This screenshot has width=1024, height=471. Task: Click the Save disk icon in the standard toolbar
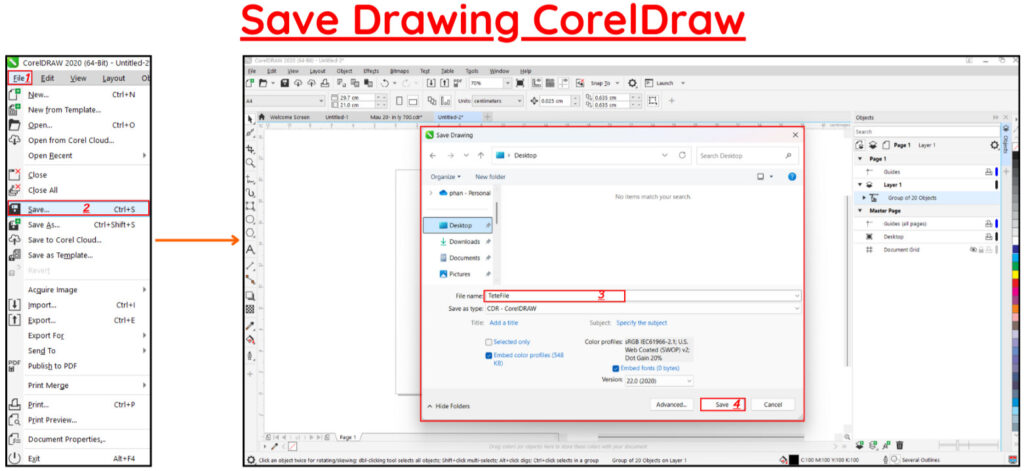pyautogui.click(x=285, y=83)
